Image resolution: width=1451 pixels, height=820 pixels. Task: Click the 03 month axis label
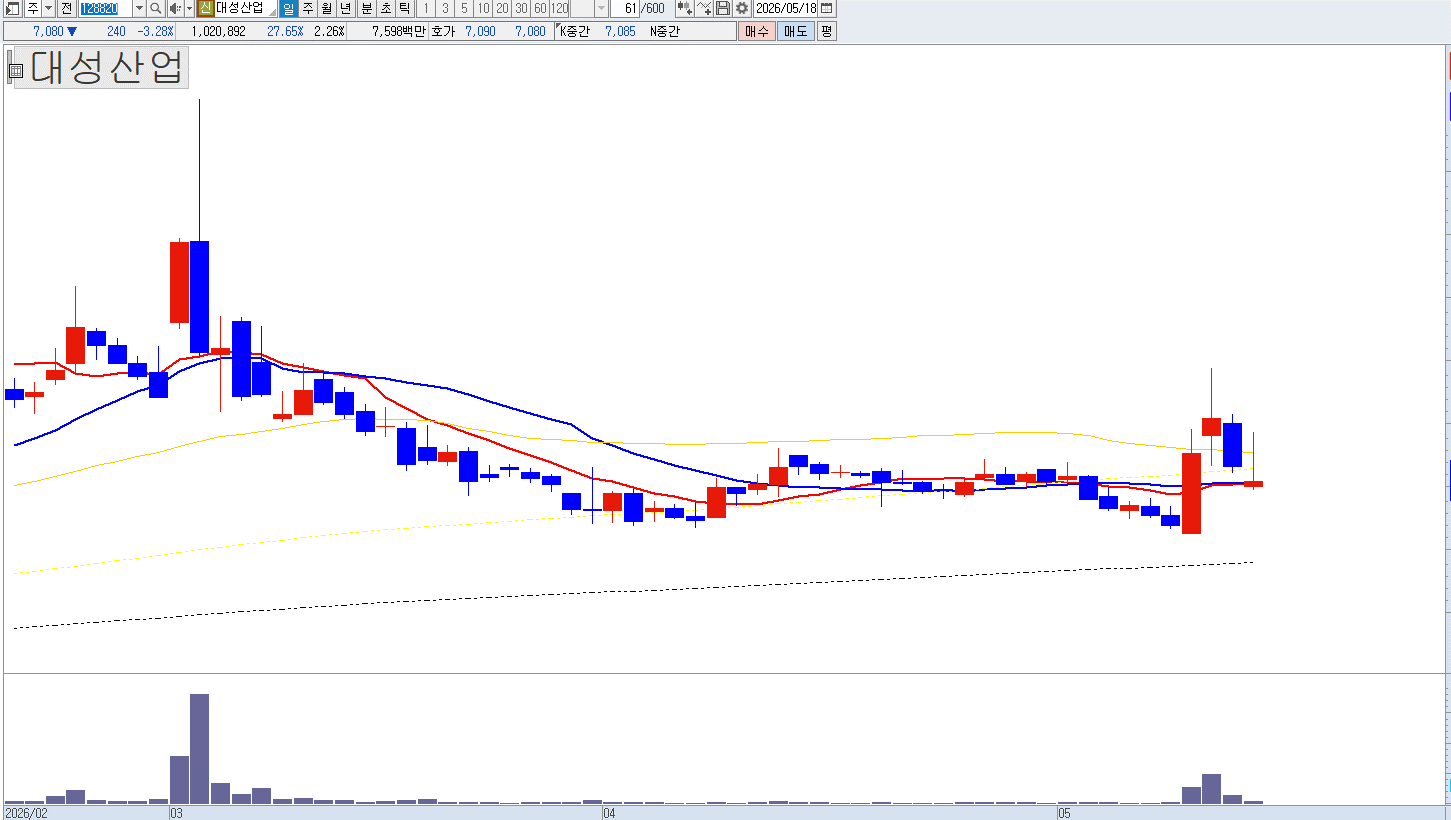[x=177, y=814]
